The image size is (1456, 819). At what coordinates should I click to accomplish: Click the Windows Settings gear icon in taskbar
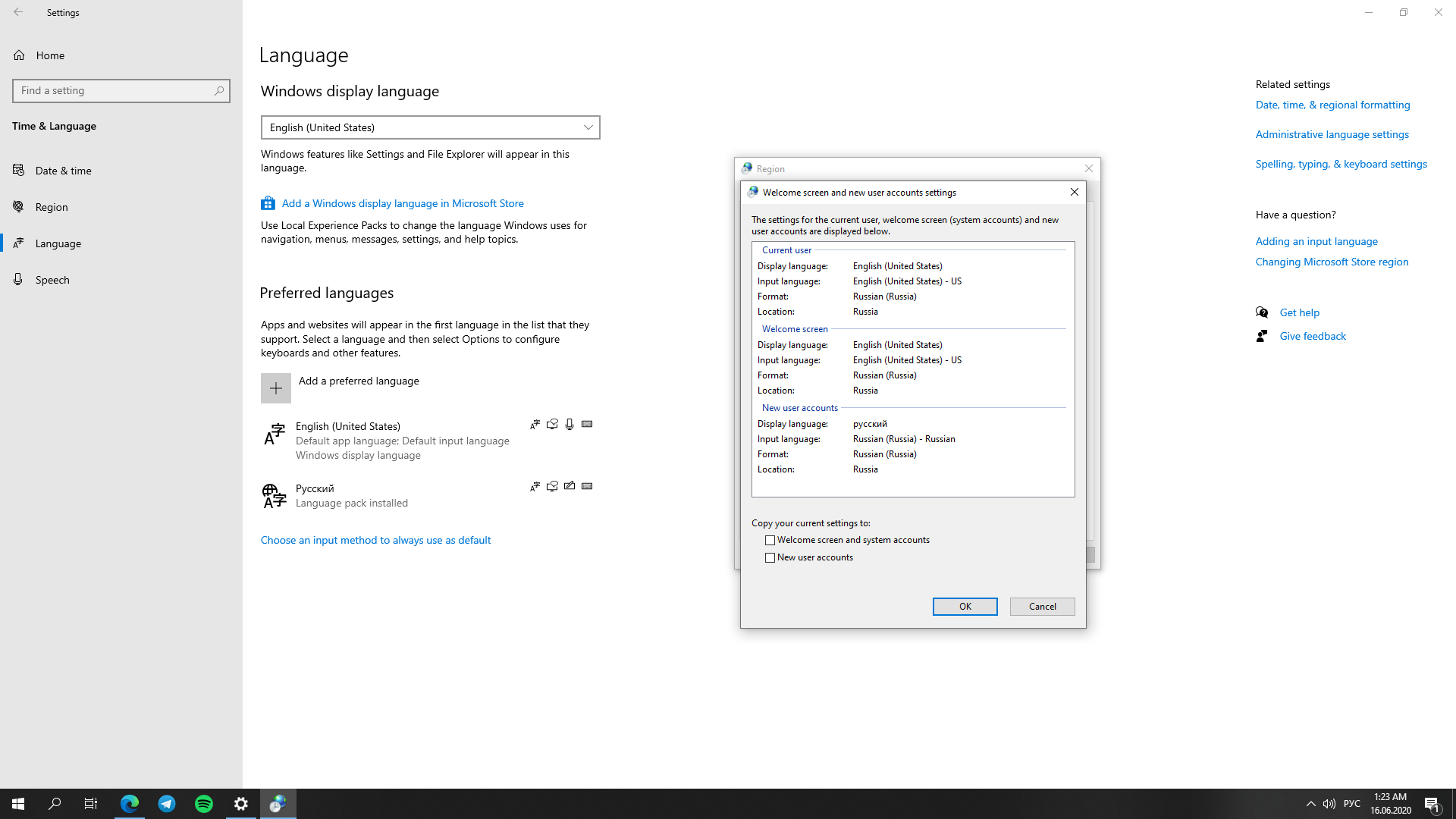point(241,804)
